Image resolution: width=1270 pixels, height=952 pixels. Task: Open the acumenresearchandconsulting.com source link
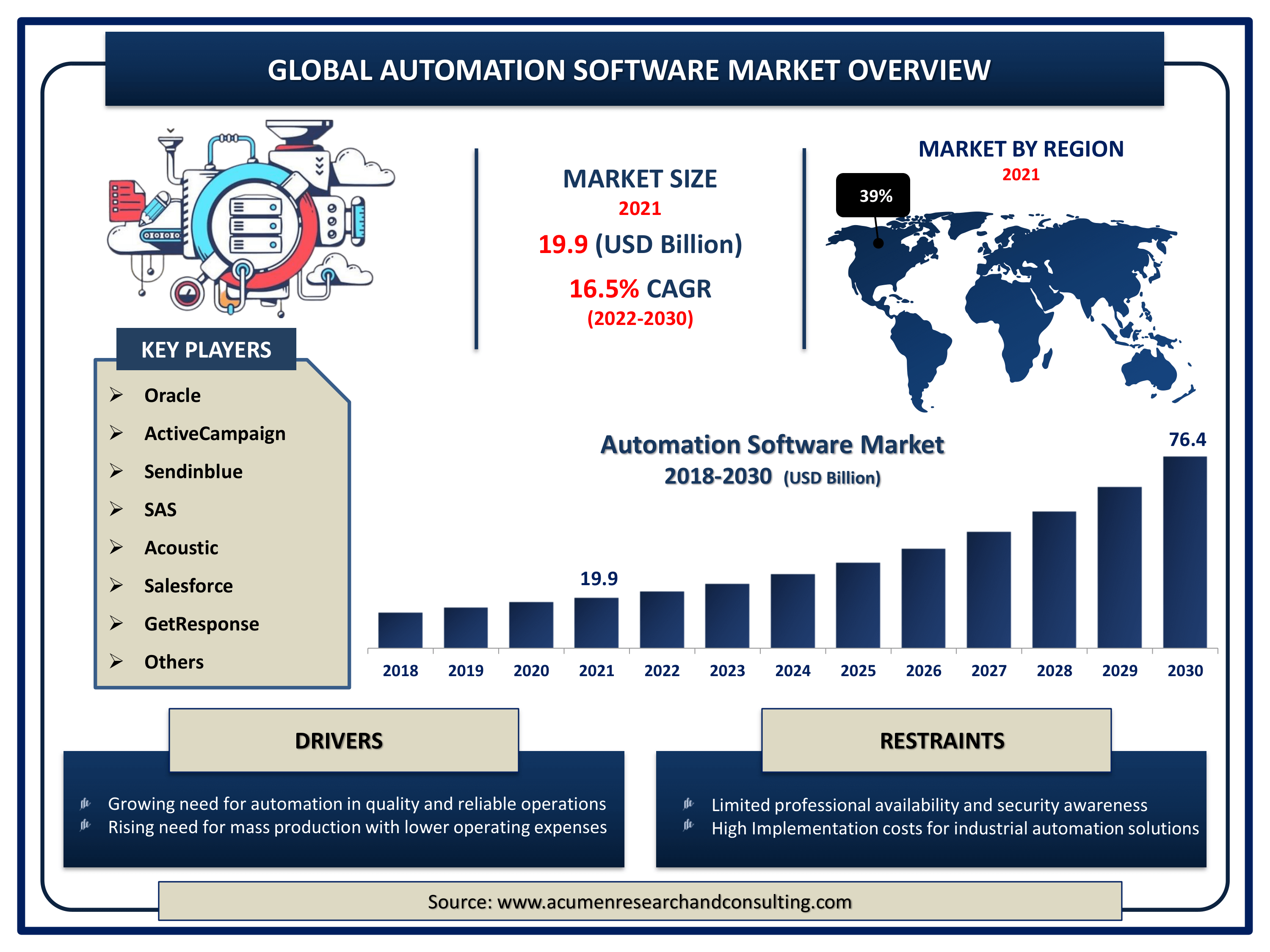tap(675, 902)
